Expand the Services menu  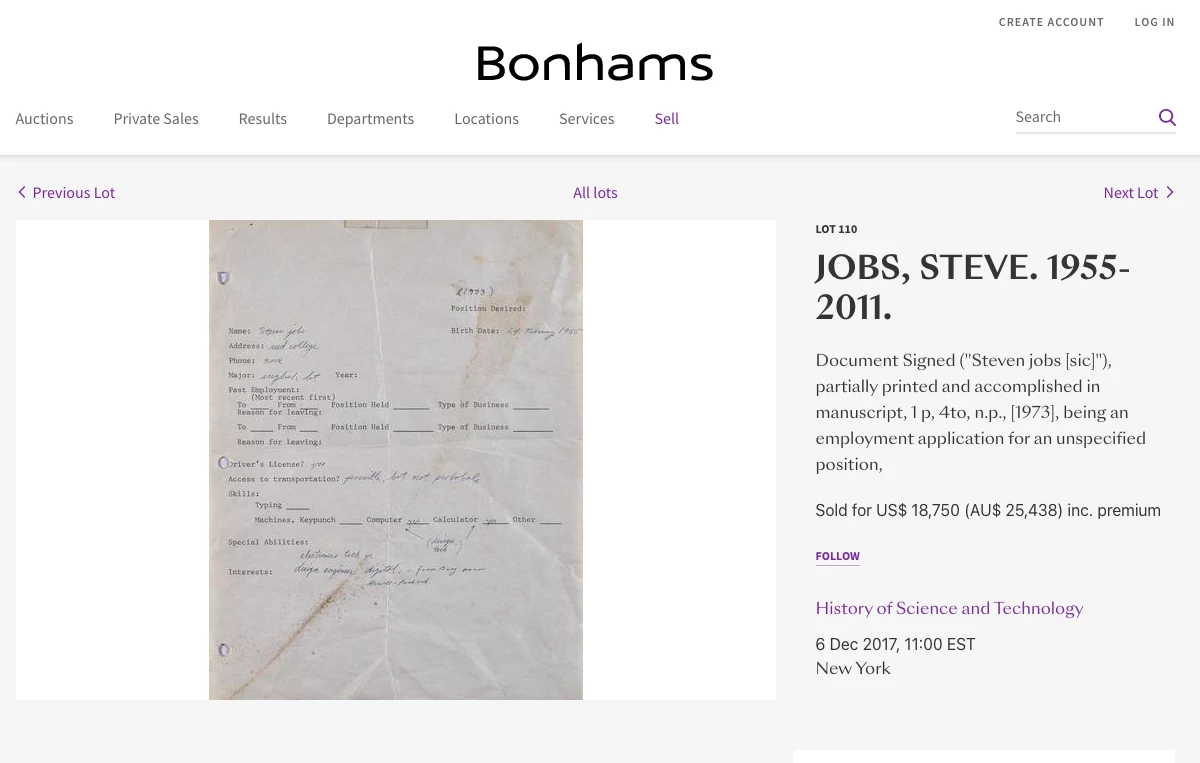[586, 119]
